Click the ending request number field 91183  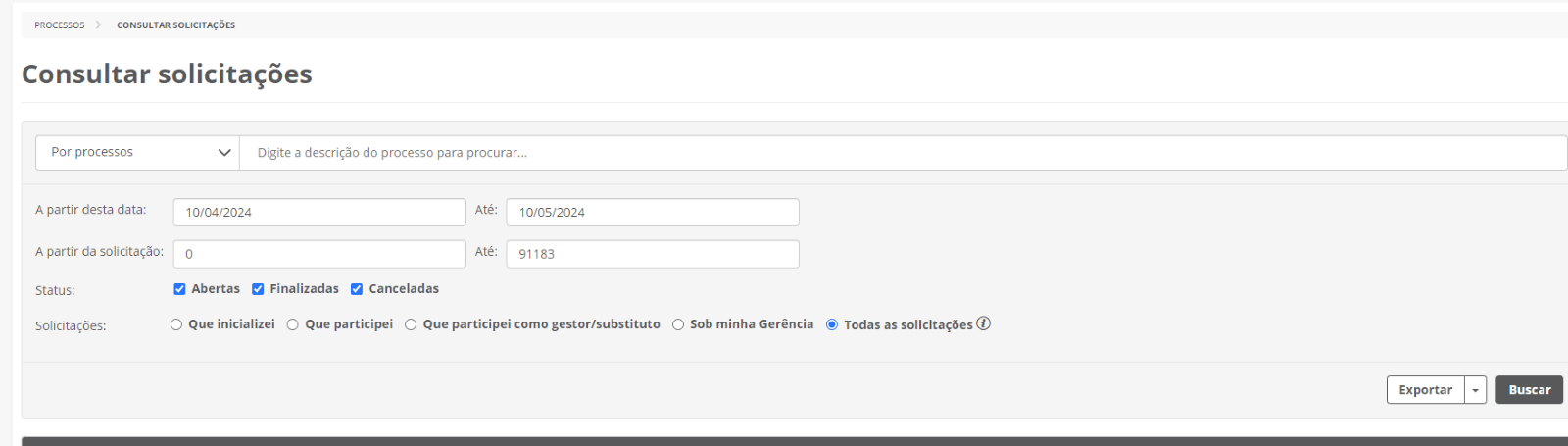pos(653,254)
